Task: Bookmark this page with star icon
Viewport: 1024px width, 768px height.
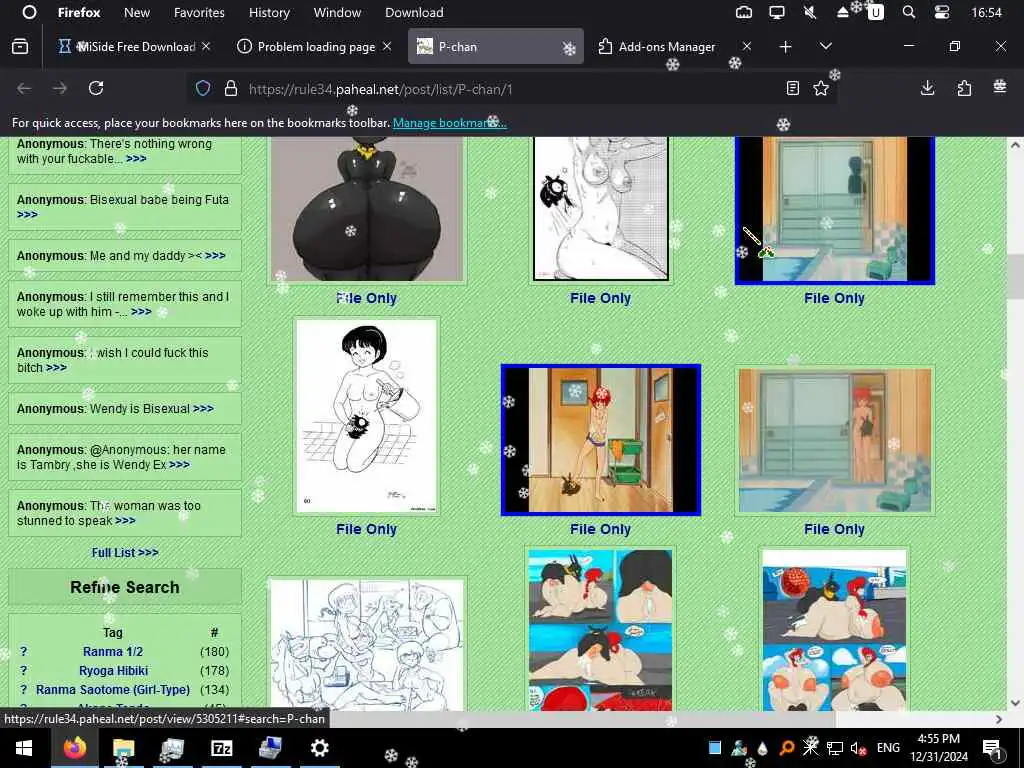Action: click(x=821, y=88)
